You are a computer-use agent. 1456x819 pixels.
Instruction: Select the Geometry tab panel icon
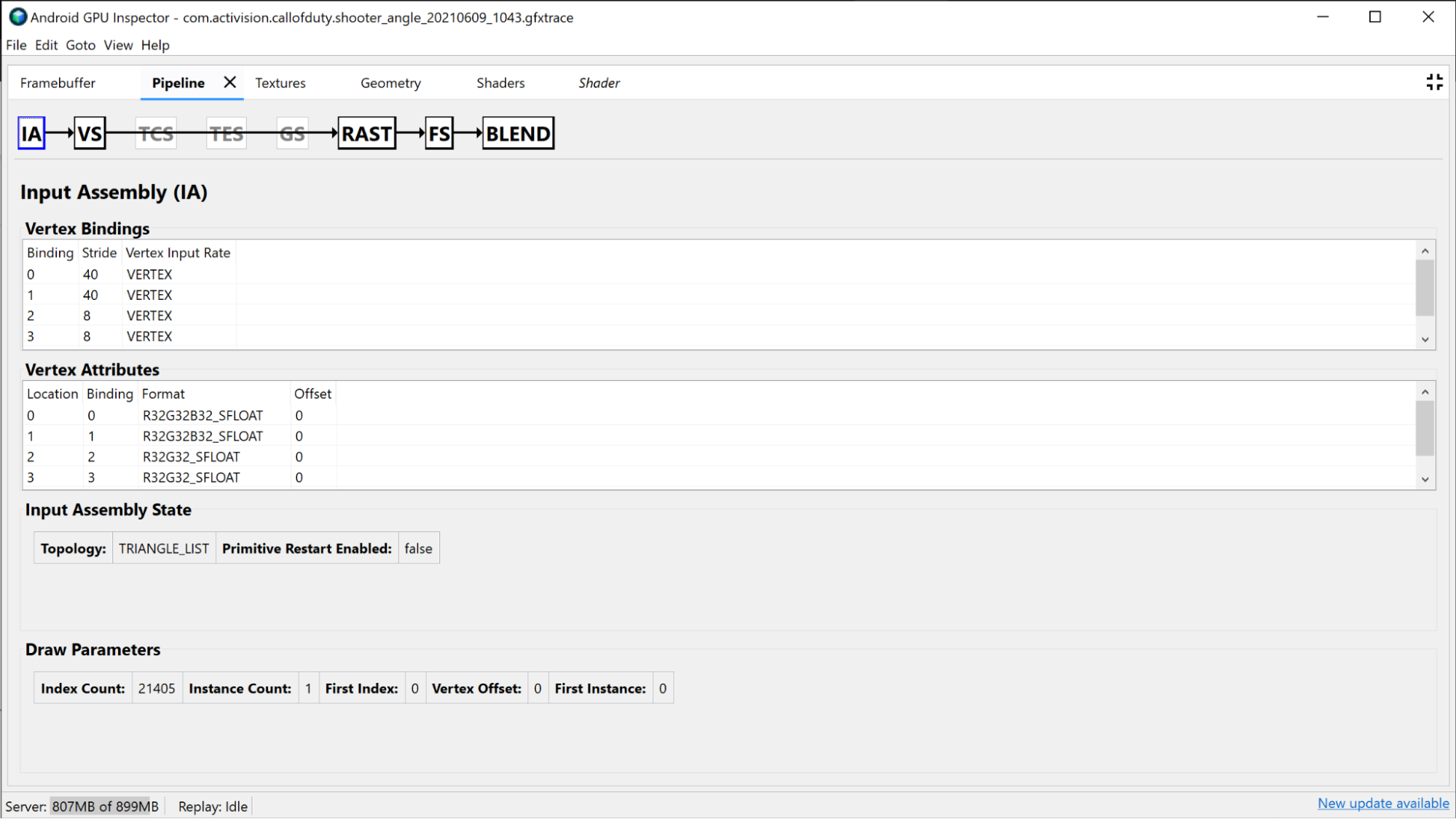(390, 83)
